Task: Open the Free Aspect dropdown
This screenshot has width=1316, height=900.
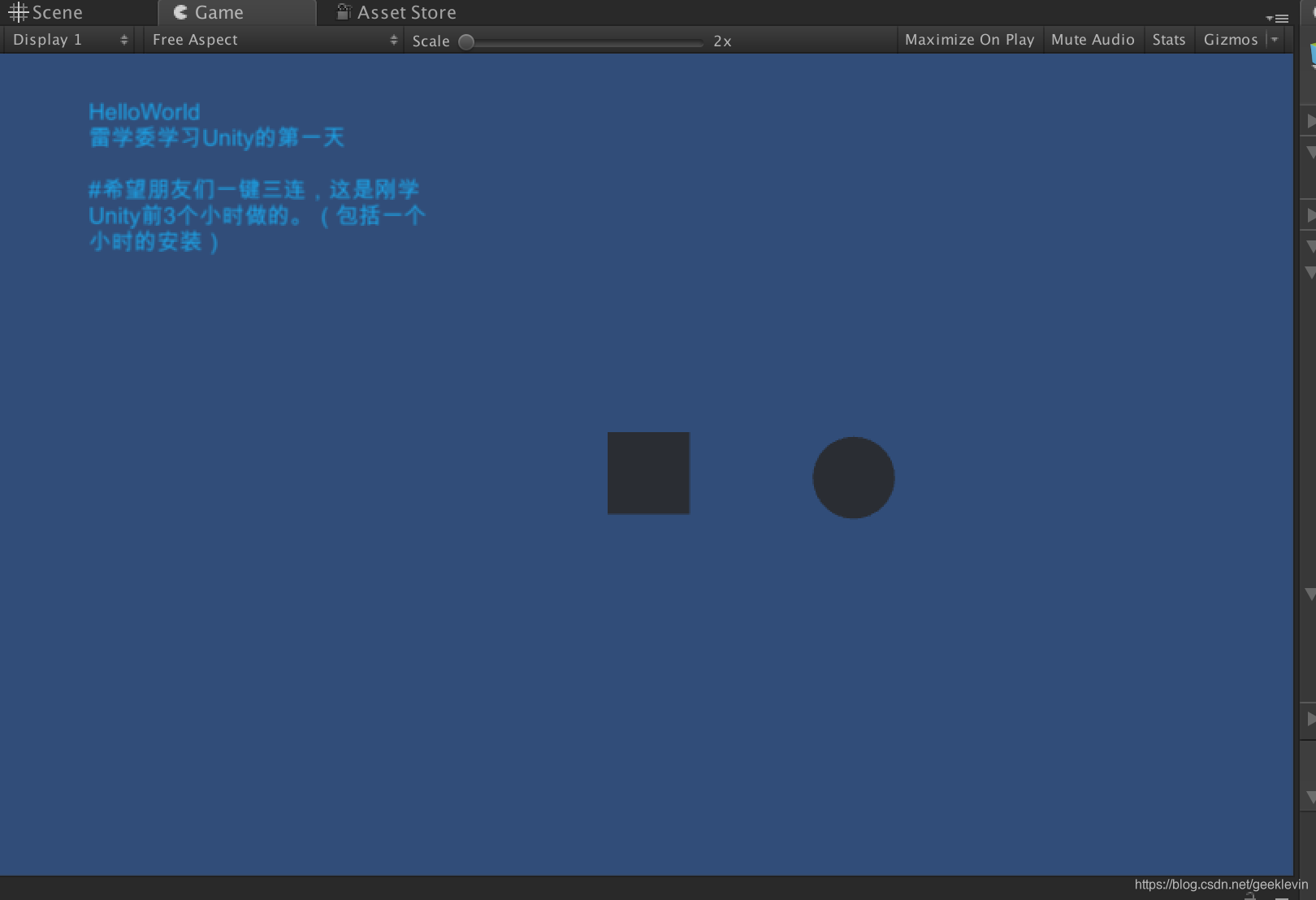Action: coord(275,40)
